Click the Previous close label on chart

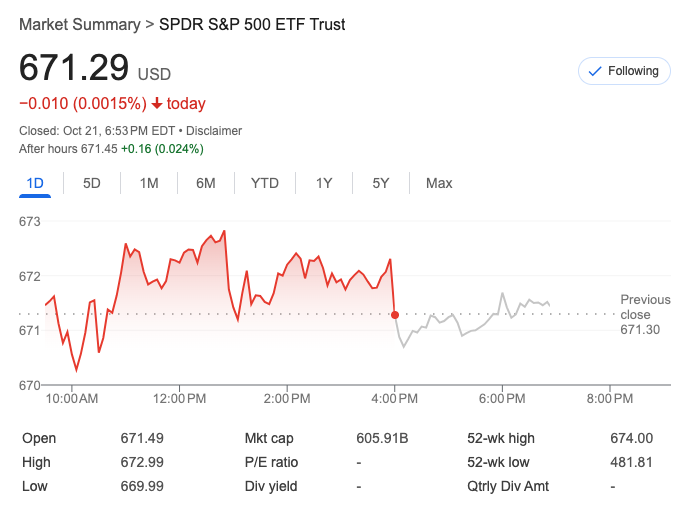645,307
